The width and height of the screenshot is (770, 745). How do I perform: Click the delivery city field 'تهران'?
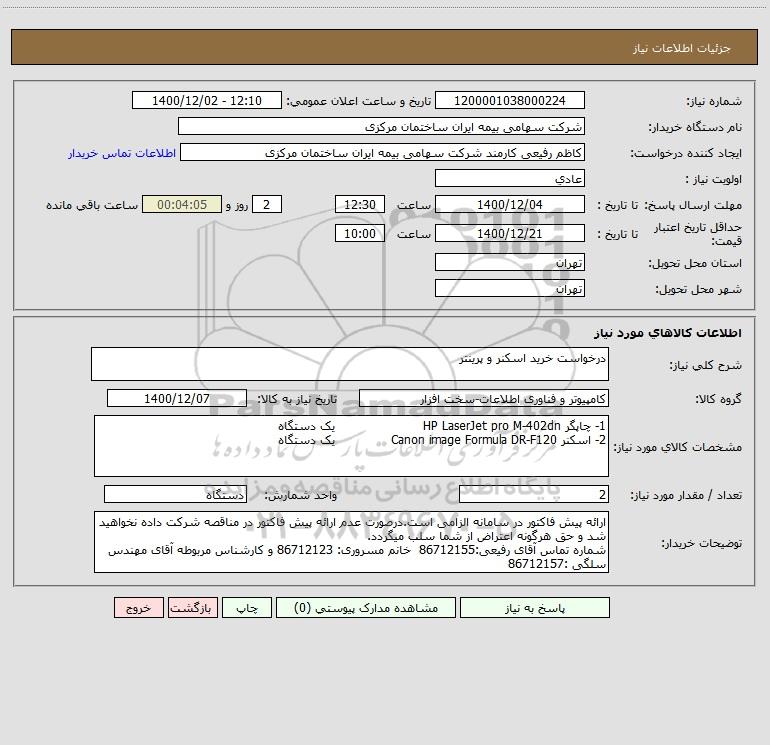coord(510,288)
